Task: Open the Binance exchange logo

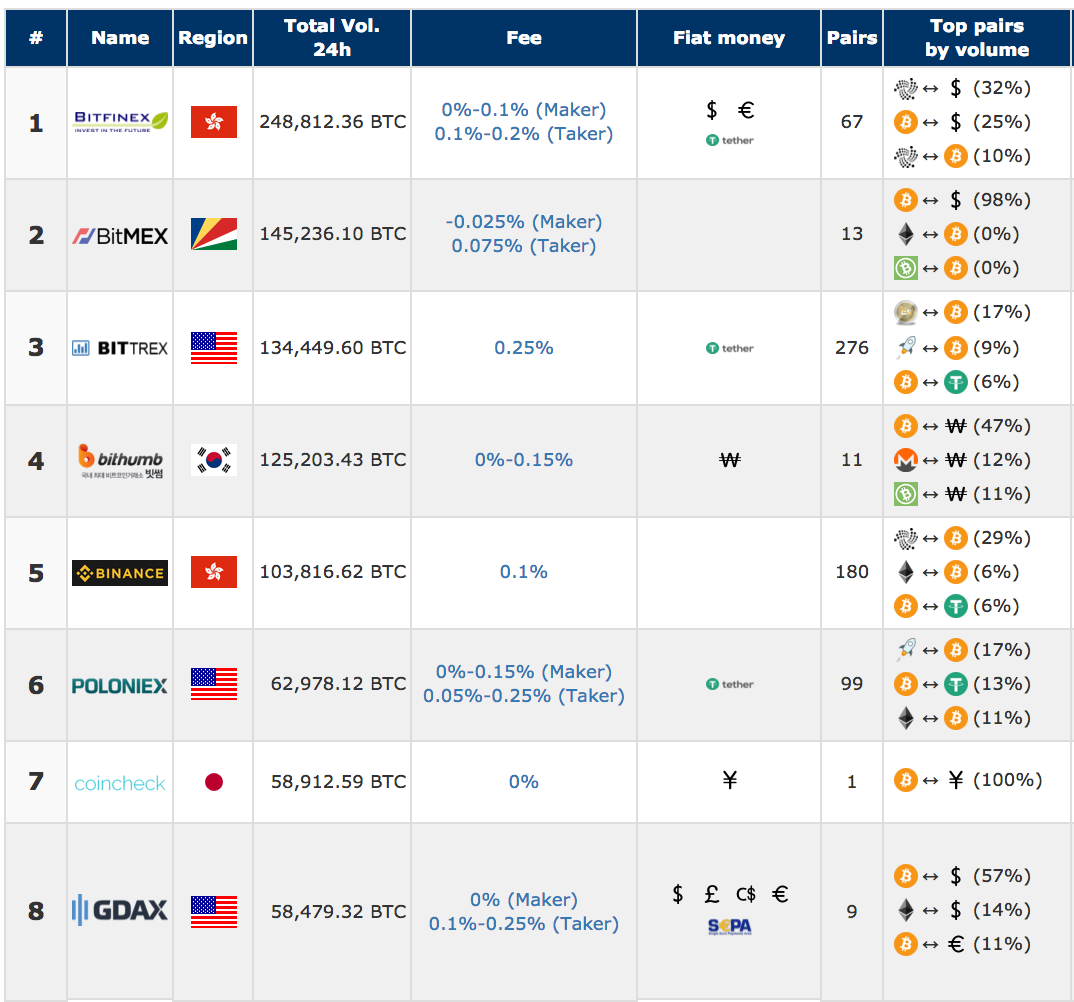Action: [x=120, y=573]
